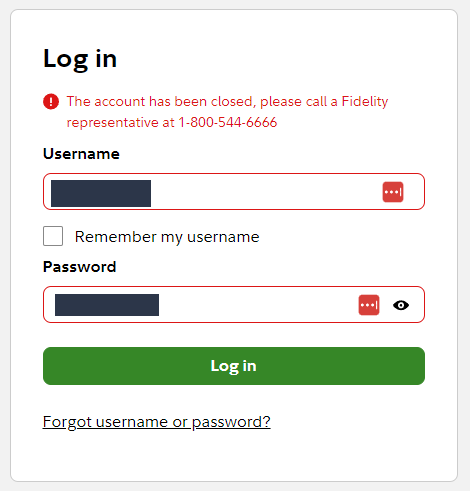Click the word 'Fidelity' in error message

pos(365,102)
